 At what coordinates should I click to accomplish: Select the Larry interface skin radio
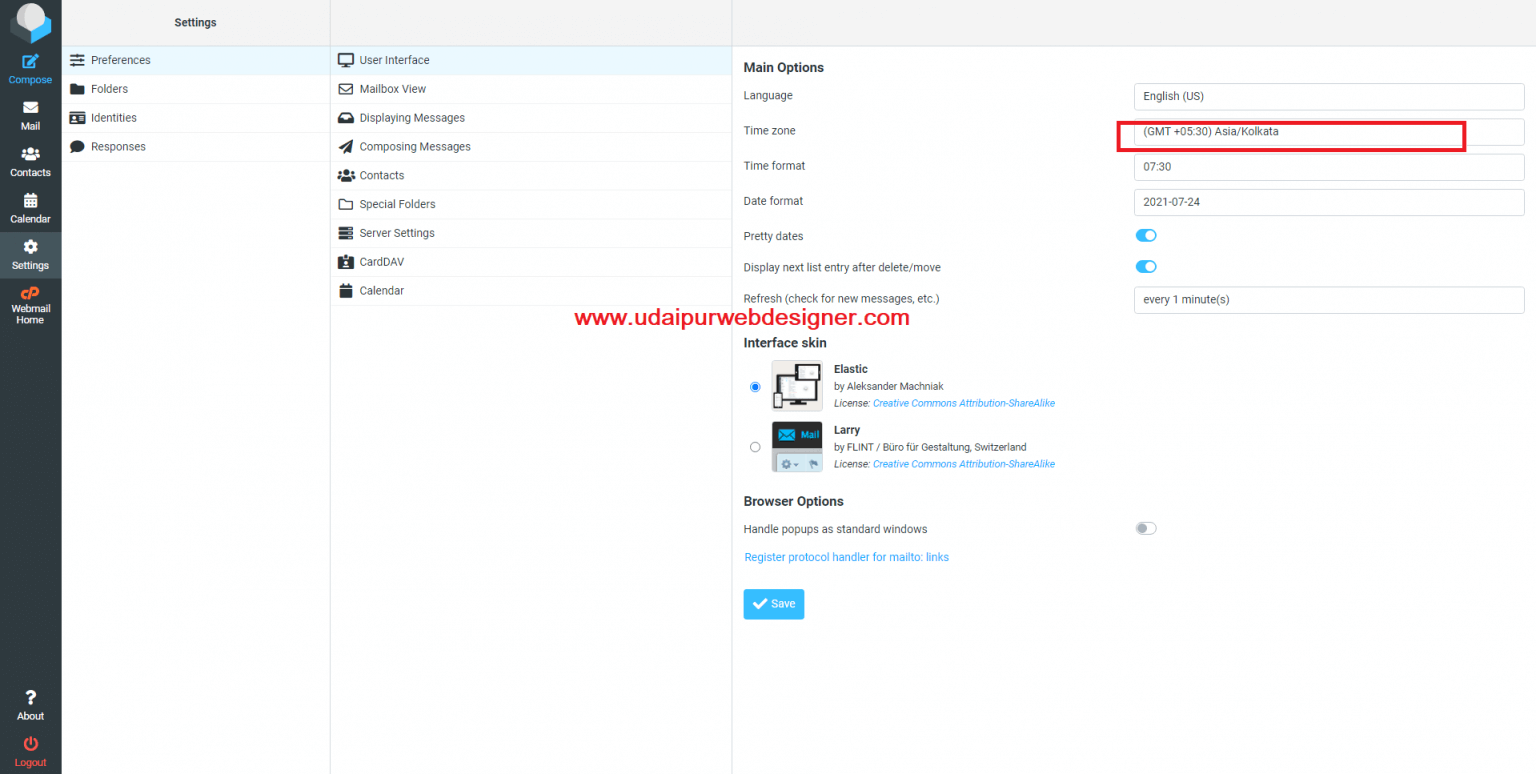click(x=755, y=447)
